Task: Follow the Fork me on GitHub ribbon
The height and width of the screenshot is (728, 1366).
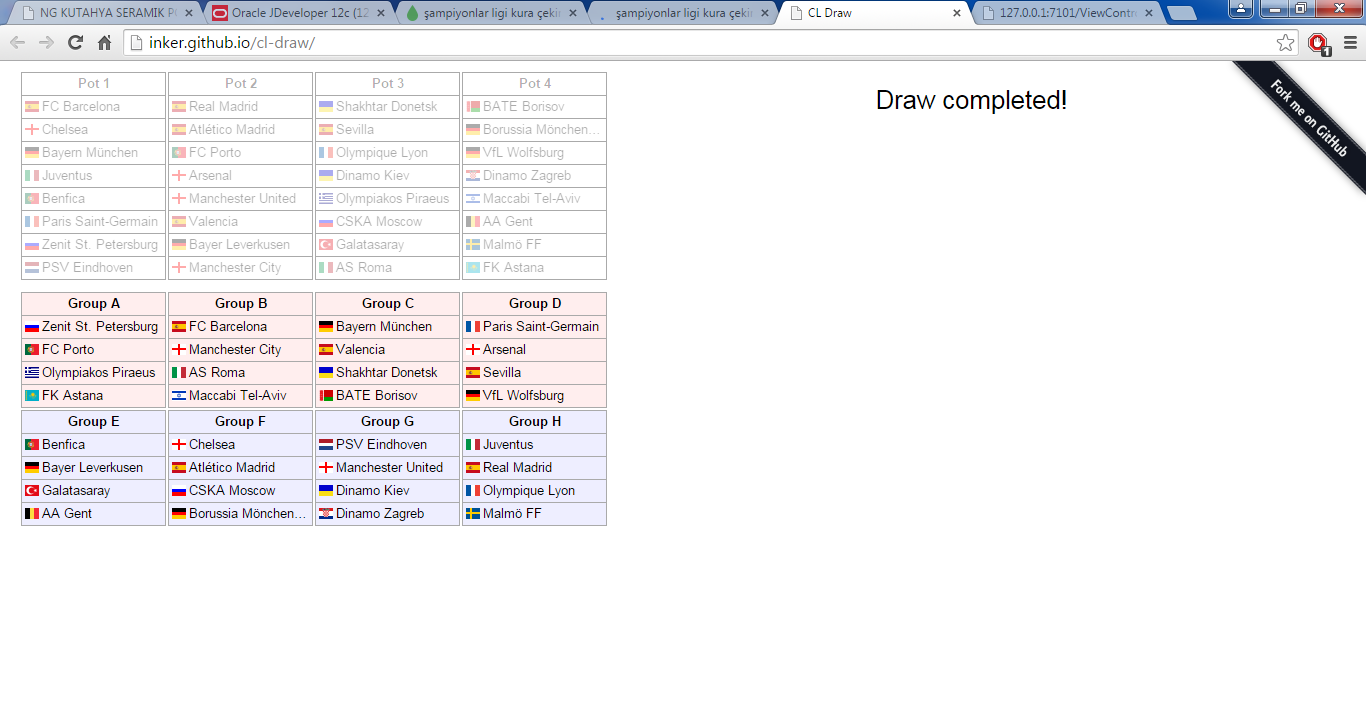Action: pos(1308,120)
